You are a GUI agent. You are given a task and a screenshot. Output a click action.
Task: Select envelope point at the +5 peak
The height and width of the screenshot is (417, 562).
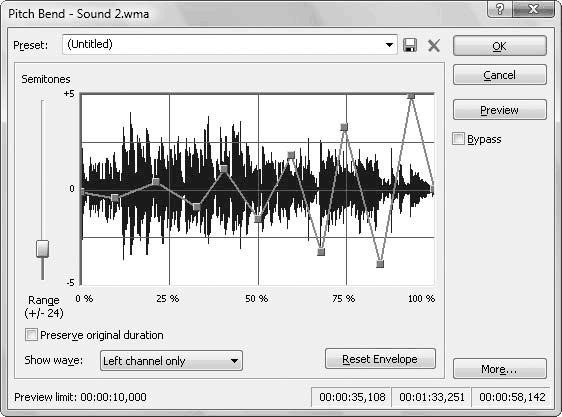click(x=411, y=96)
